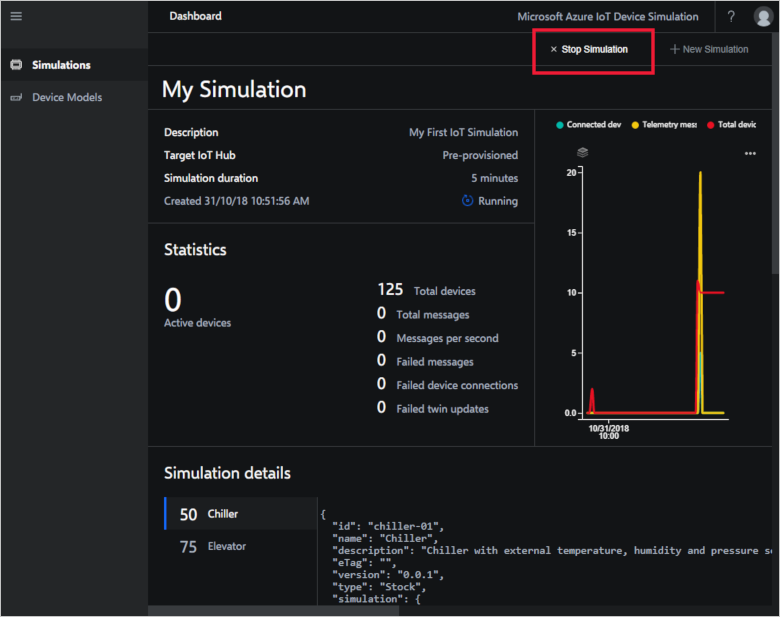
Task: Click the Device Models sidebar icon
Action: 16,98
